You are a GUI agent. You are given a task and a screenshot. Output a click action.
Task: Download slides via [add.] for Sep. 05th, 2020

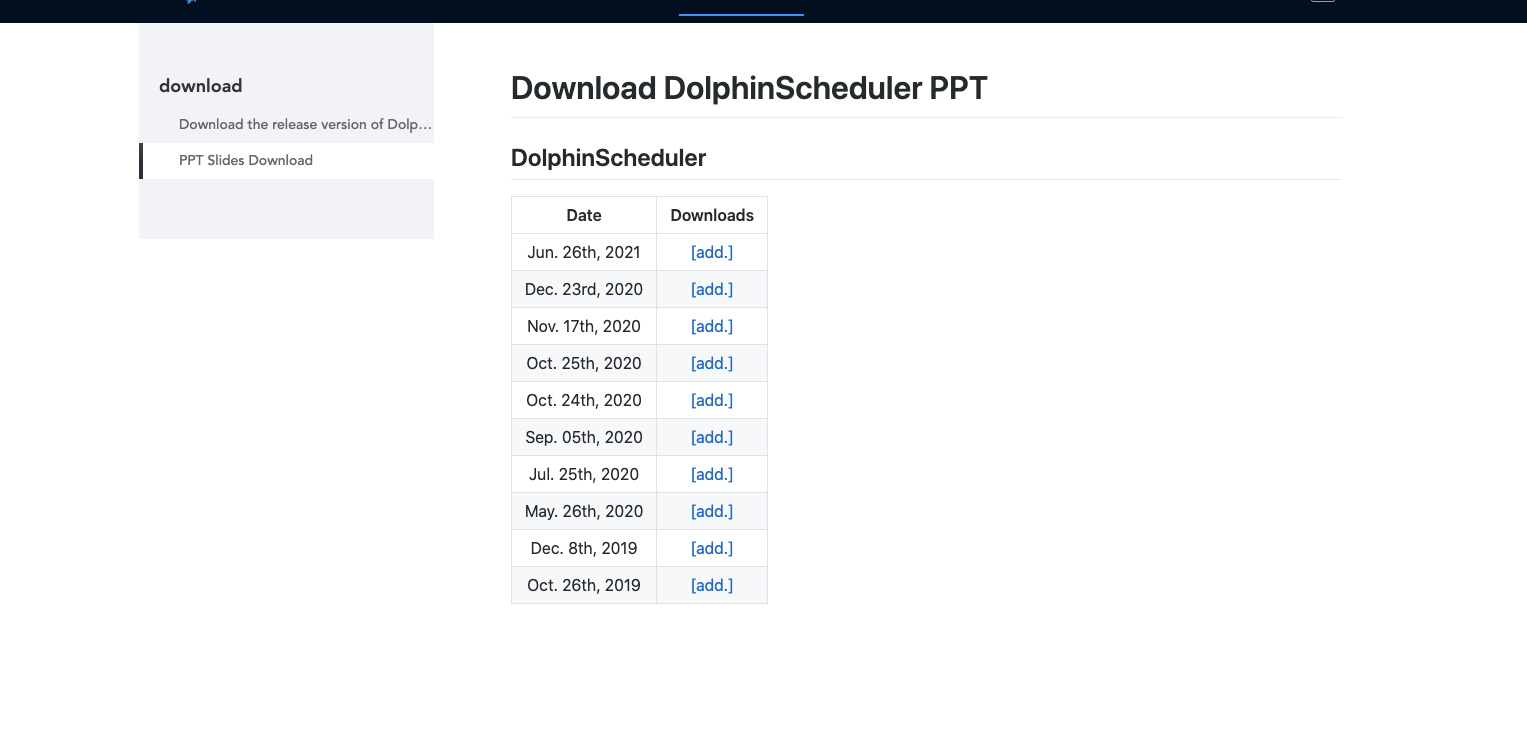pyautogui.click(x=712, y=437)
